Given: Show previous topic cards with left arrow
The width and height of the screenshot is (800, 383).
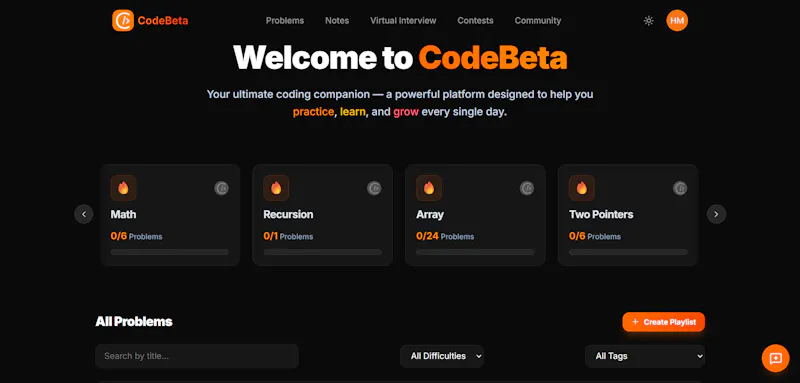Looking at the screenshot, I should tap(84, 214).
